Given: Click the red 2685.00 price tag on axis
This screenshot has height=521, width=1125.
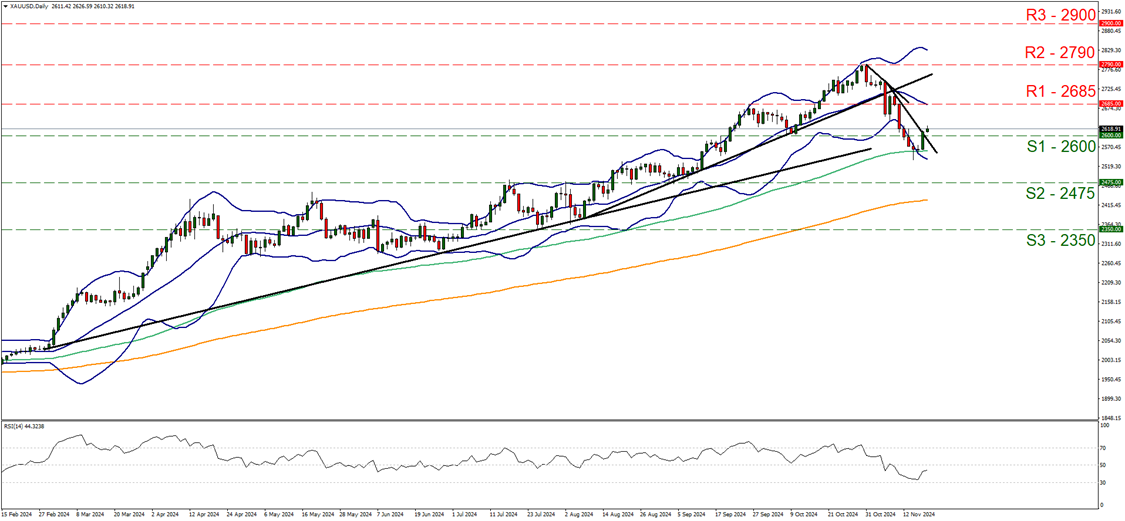Looking at the screenshot, I should pyautogui.click(x=1110, y=103).
